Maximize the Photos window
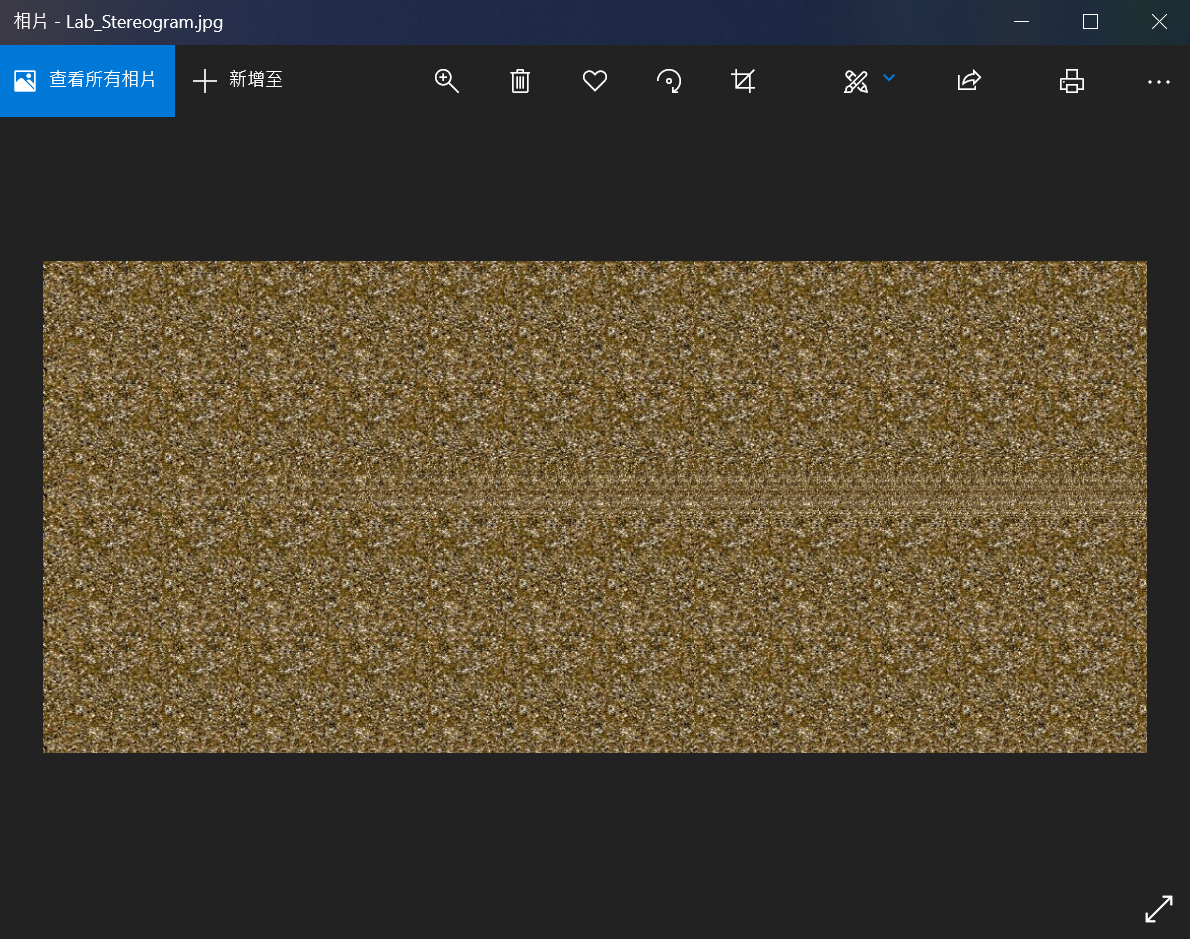This screenshot has width=1190, height=939. point(1090,21)
